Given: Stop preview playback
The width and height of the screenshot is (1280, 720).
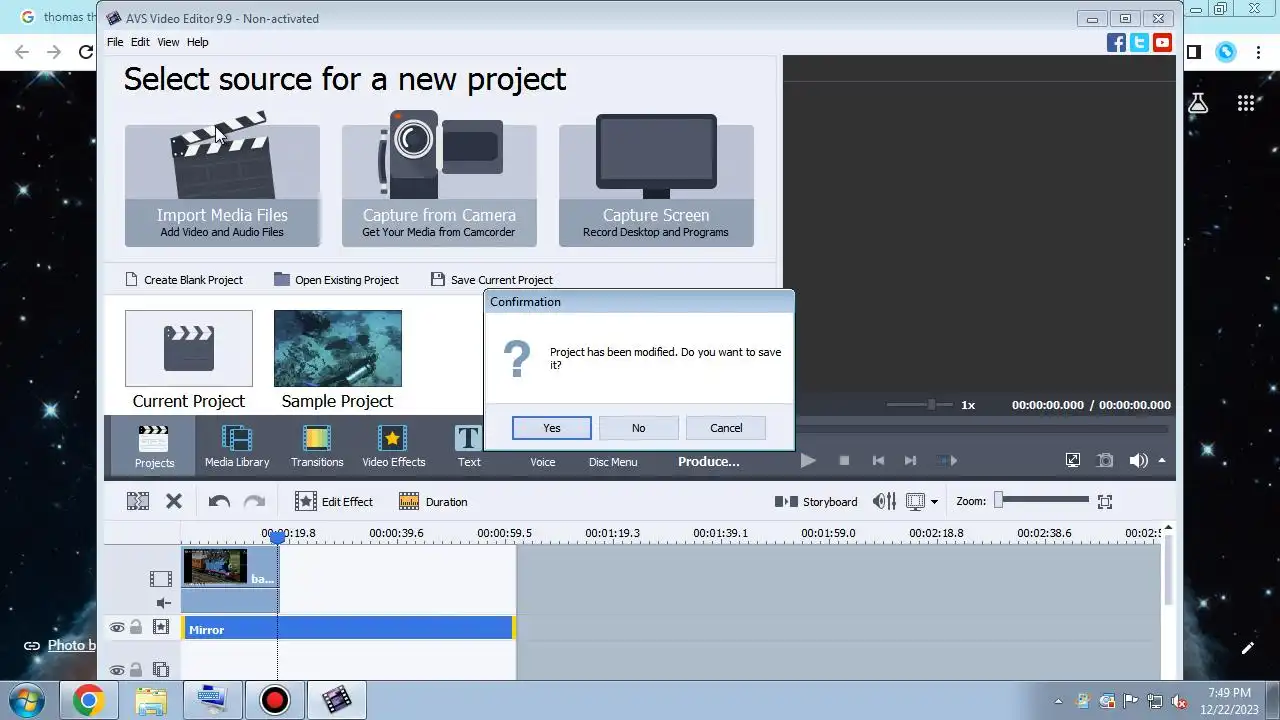Looking at the screenshot, I should point(844,460).
